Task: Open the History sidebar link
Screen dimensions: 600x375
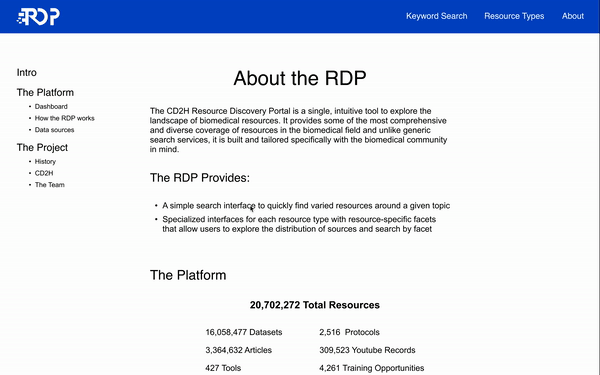Action: click(45, 161)
